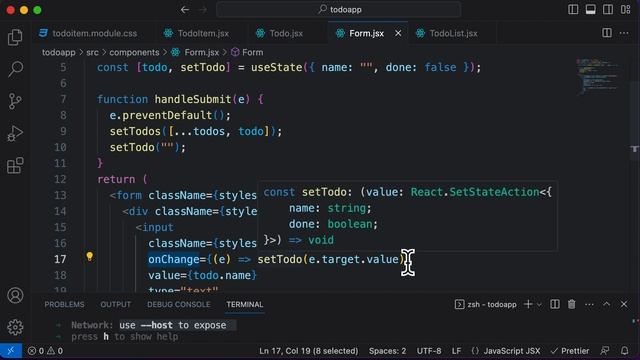Click useState on line 5
The image size is (640, 360).
pyautogui.click(x=276, y=67)
